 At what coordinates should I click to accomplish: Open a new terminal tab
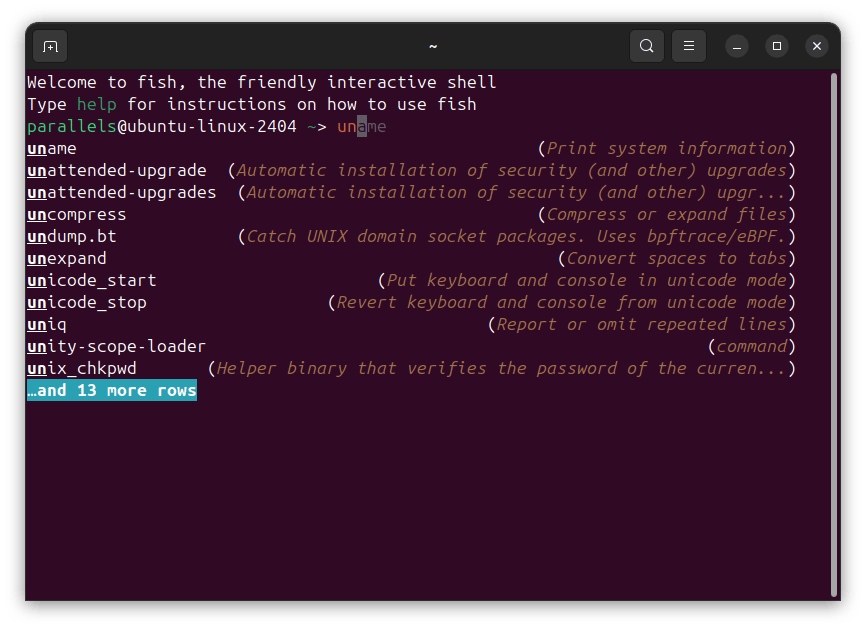pos(50,46)
